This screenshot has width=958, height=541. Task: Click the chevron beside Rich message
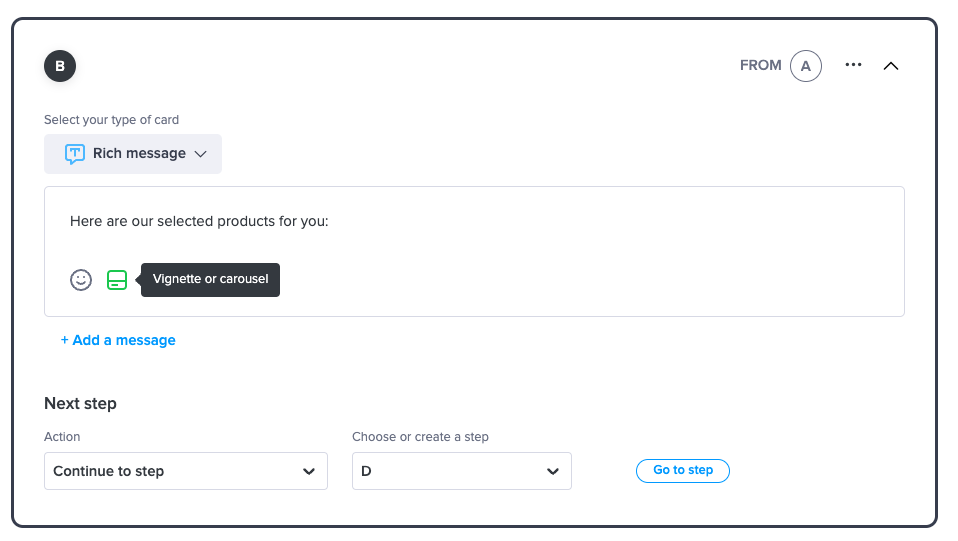[x=200, y=154]
